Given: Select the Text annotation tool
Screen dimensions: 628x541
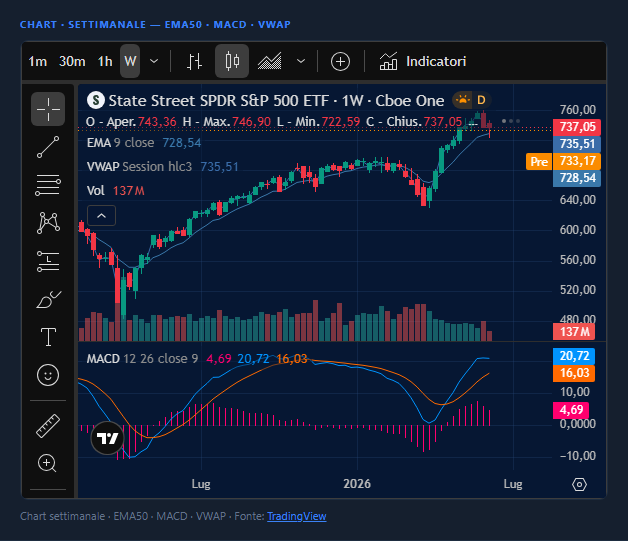Looking at the screenshot, I should click(x=48, y=337).
